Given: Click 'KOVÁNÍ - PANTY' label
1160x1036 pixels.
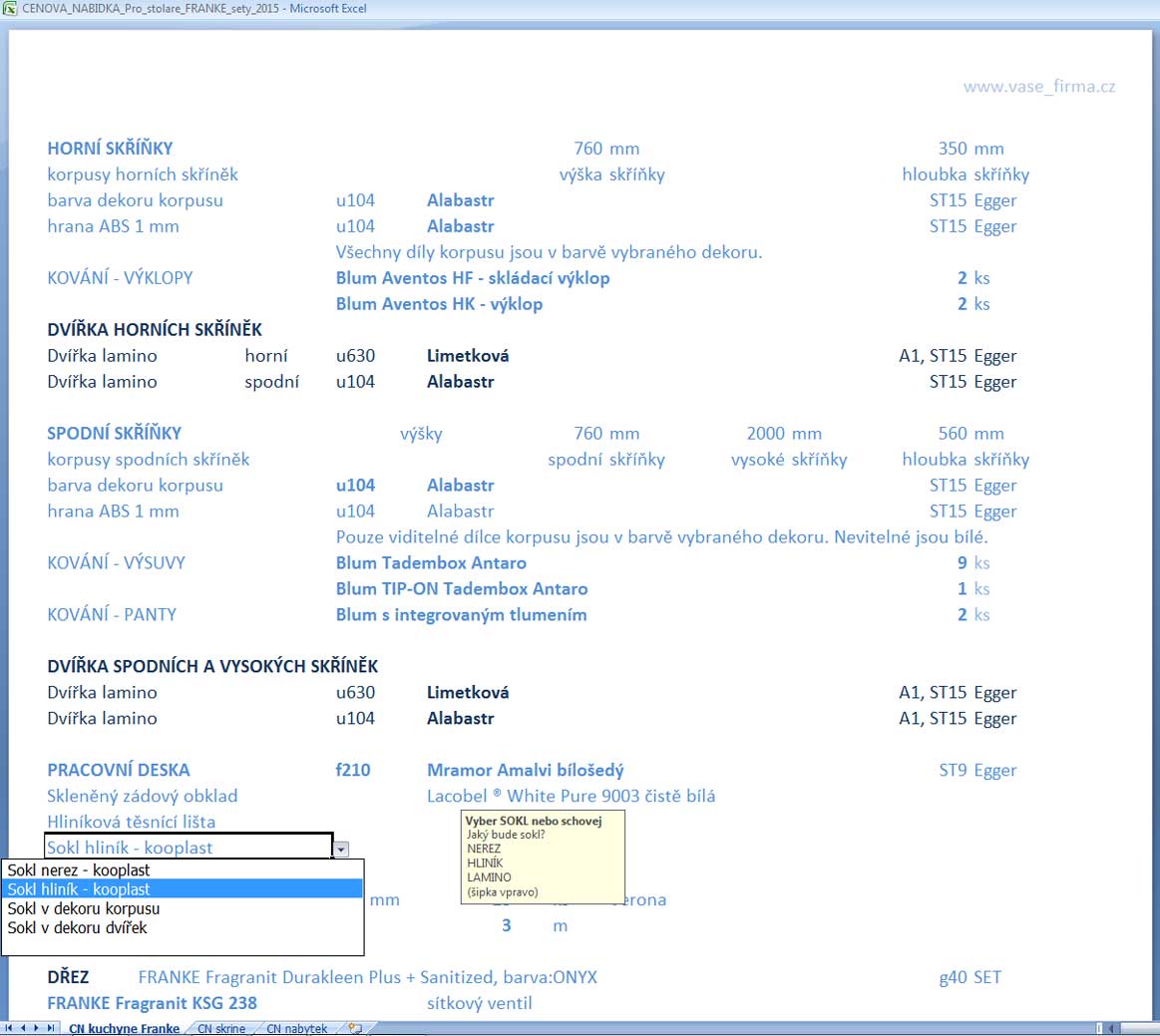Looking at the screenshot, I should pyautogui.click(x=112, y=614).
